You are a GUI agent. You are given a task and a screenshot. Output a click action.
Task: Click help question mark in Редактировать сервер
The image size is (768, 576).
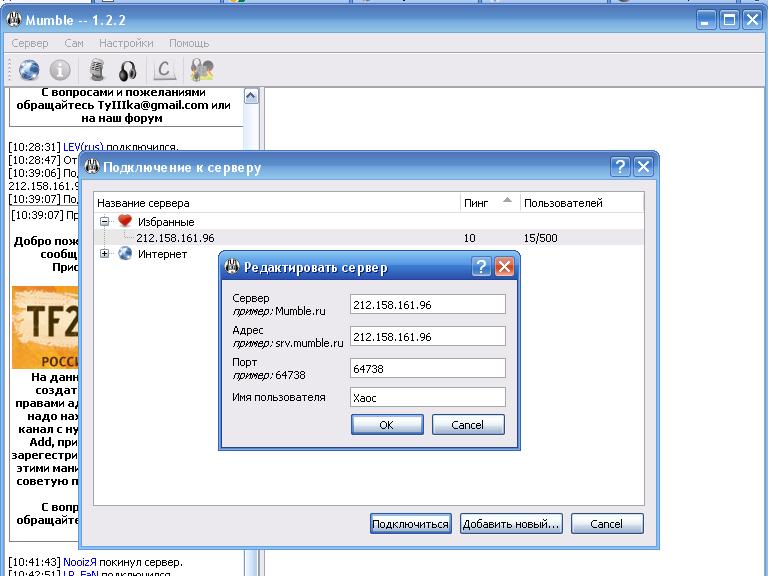click(x=481, y=267)
